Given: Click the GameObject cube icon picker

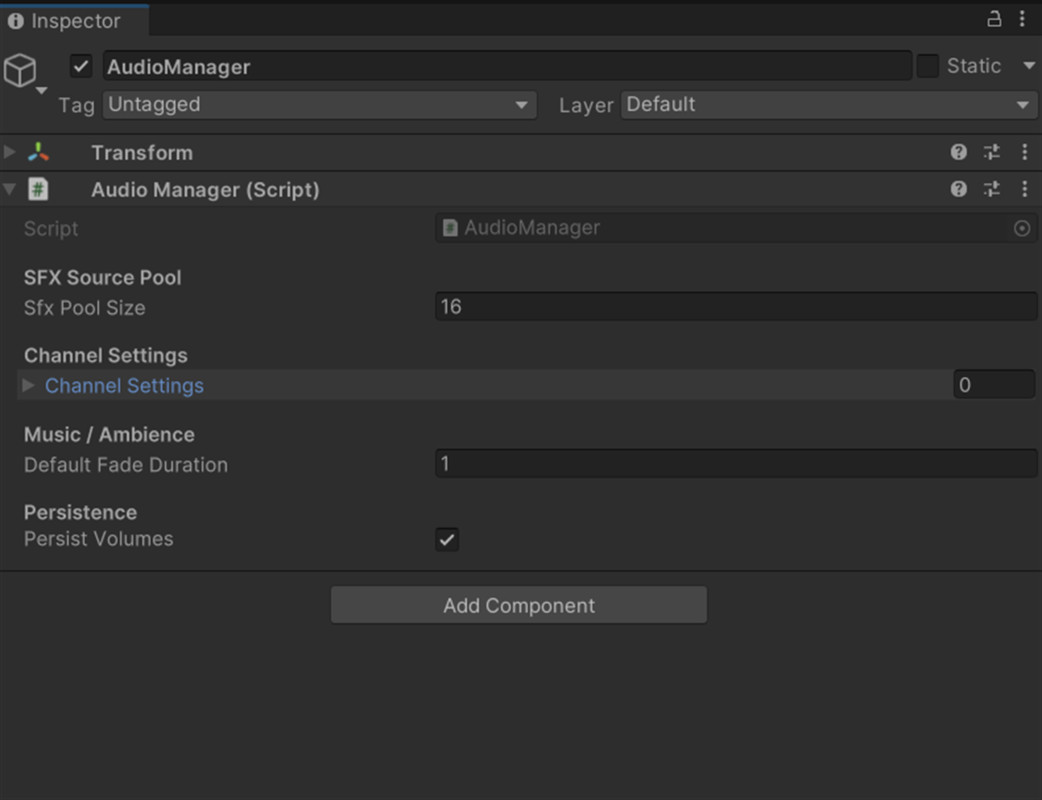Looking at the screenshot, I should coord(20,70).
